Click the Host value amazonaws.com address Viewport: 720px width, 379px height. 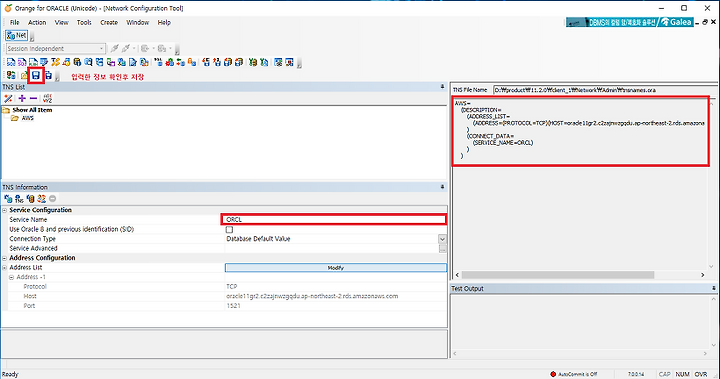pyautogui.click(x=312, y=296)
